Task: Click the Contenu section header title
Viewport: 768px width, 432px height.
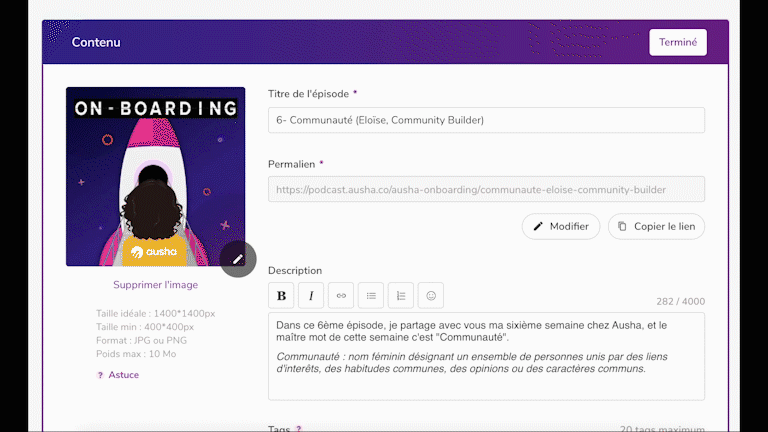Action: click(x=96, y=42)
